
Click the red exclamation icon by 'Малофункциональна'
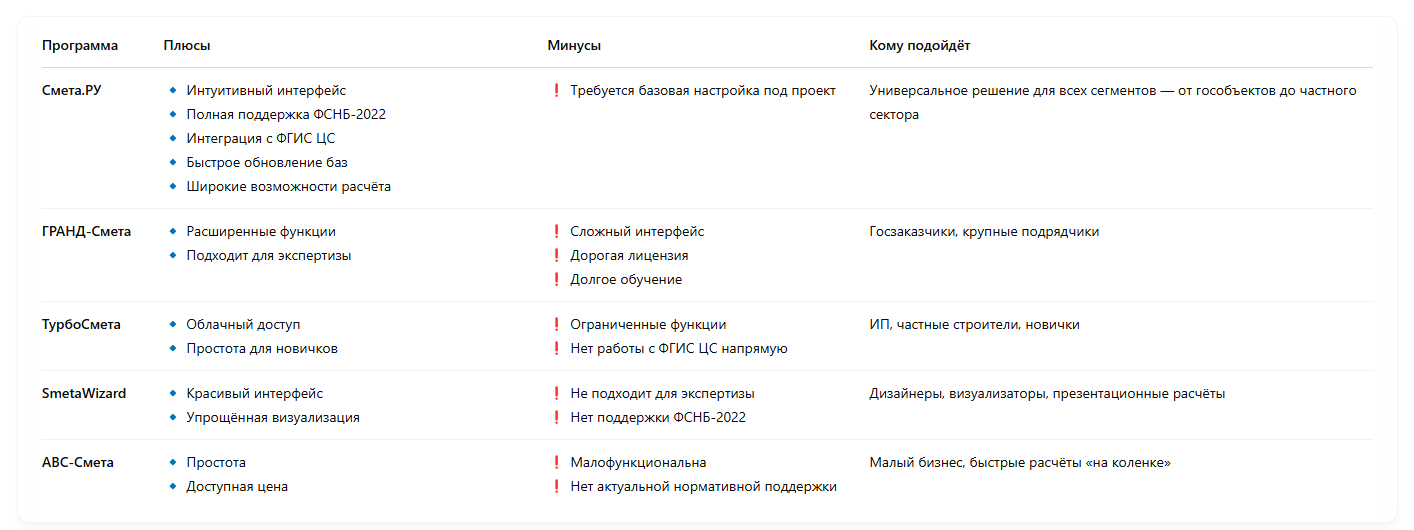click(x=556, y=462)
